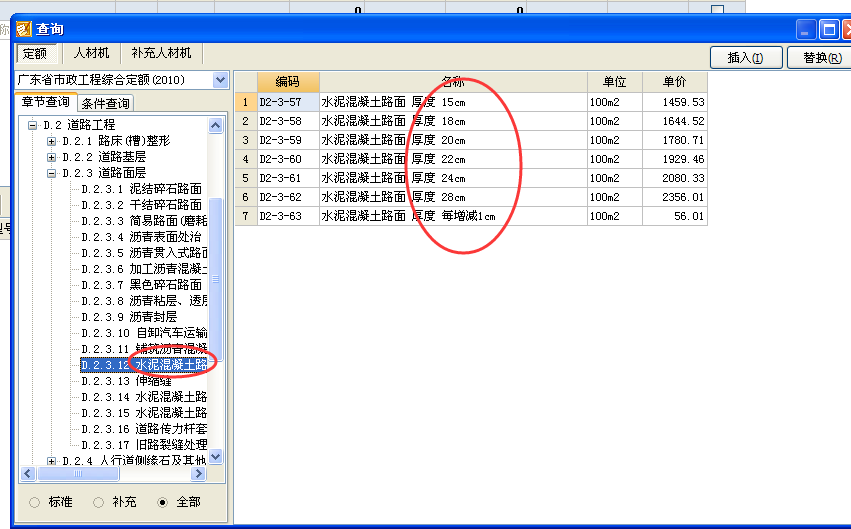Click tree horizontal scrollbar left arrow
Viewport: 851px width, 529px height.
click(28, 474)
